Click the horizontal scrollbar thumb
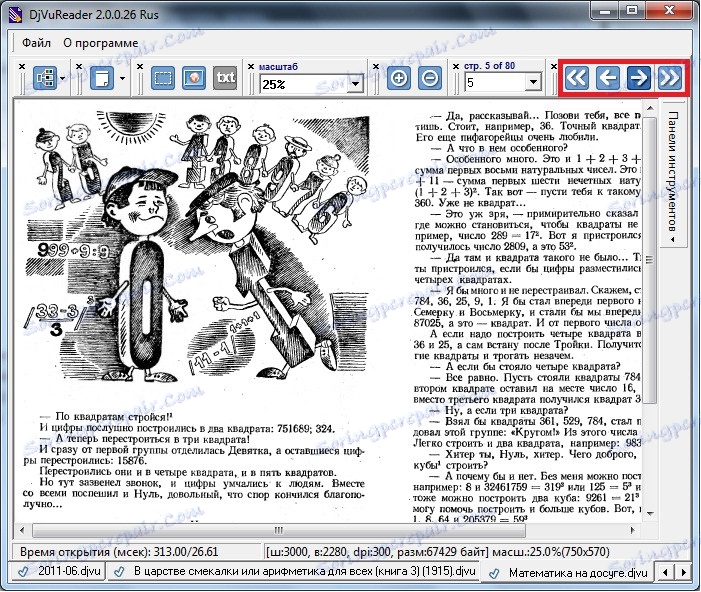 pos(279,530)
